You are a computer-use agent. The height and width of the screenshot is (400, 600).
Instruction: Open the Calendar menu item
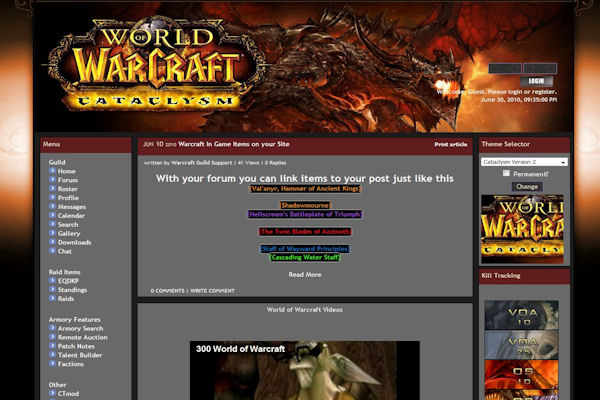click(x=71, y=216)
